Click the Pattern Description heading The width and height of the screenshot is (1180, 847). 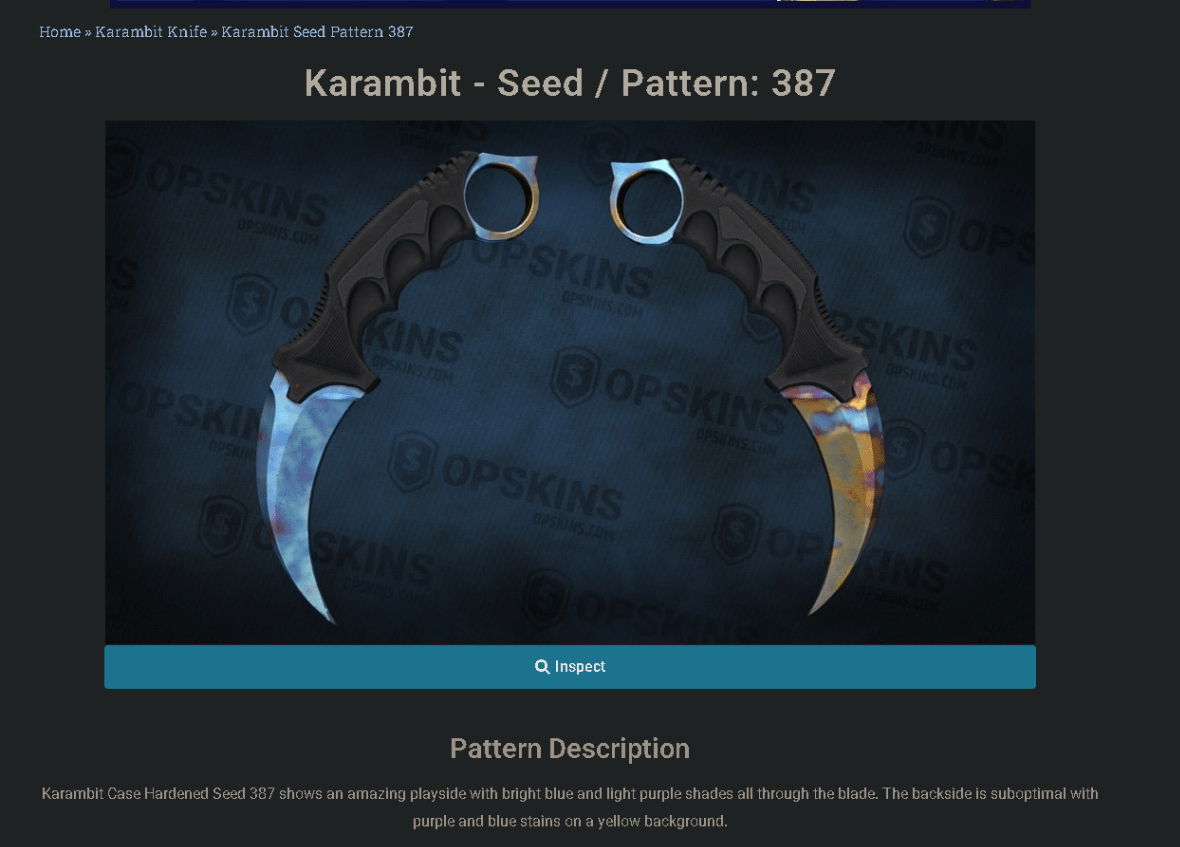click(x=570, y=748)
